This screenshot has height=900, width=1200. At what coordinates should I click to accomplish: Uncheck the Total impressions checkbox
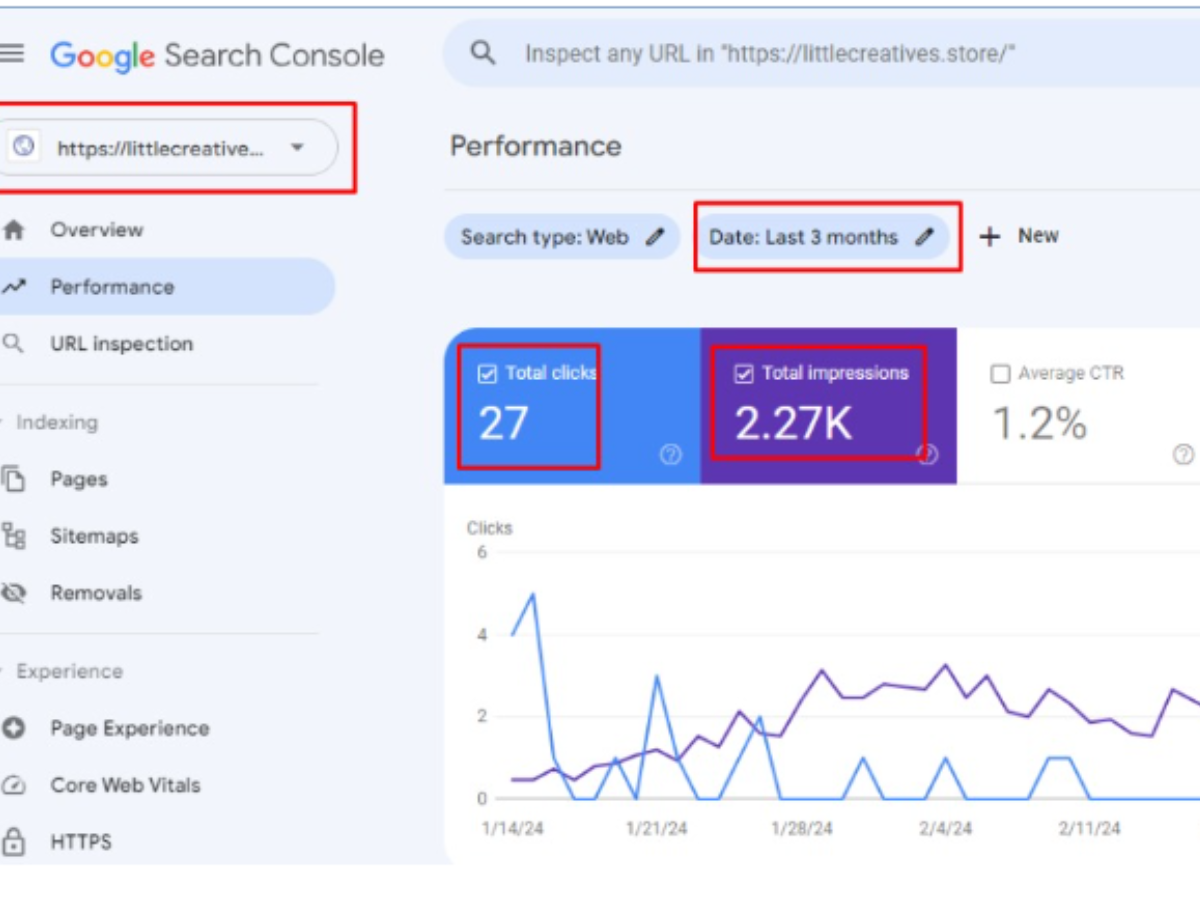743,374
